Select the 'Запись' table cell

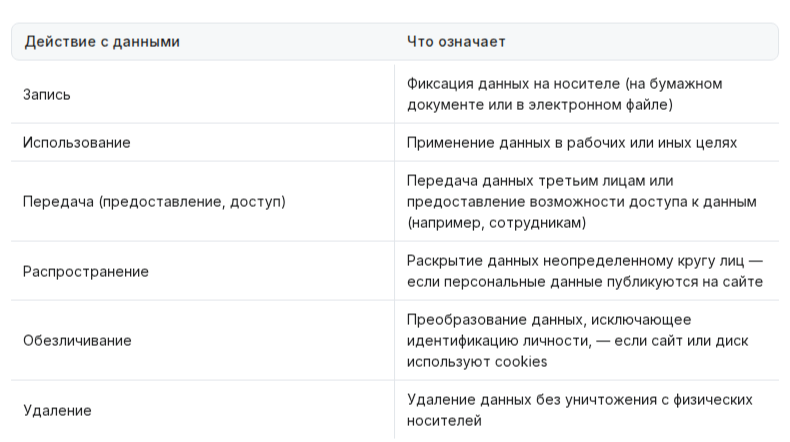click(x=47, y=94)
